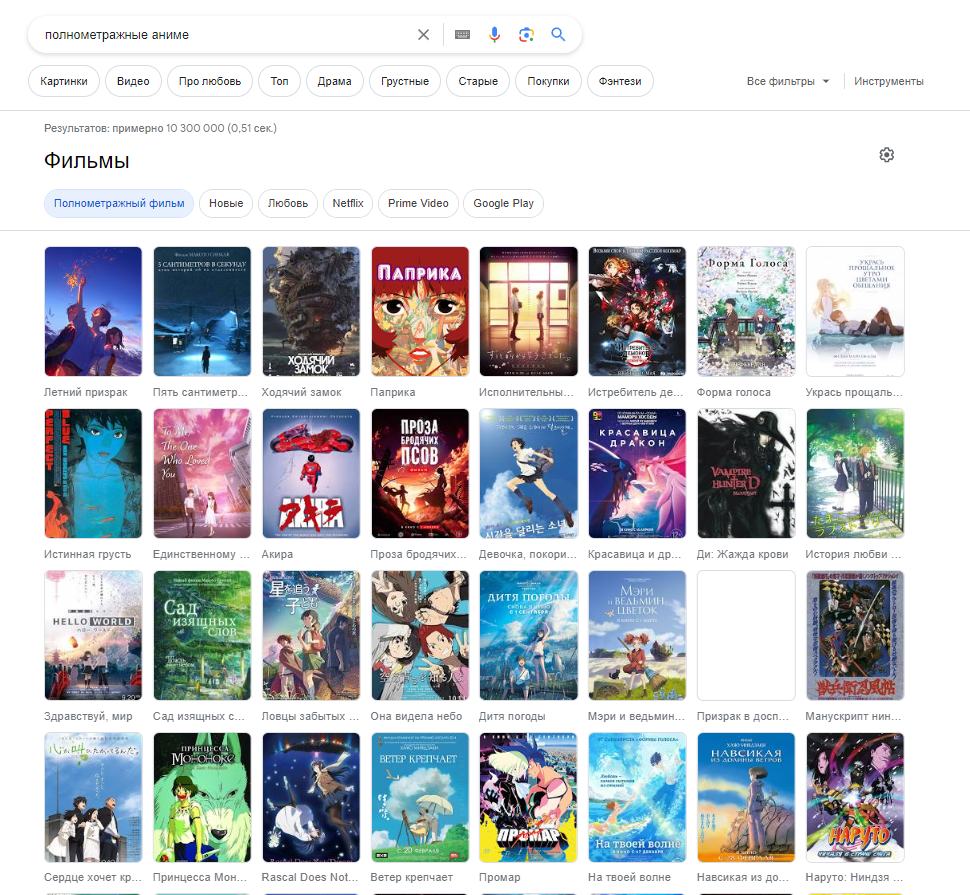Open the Паприка movie poster
Screen dimensions: 970x895
pos(420,311)
